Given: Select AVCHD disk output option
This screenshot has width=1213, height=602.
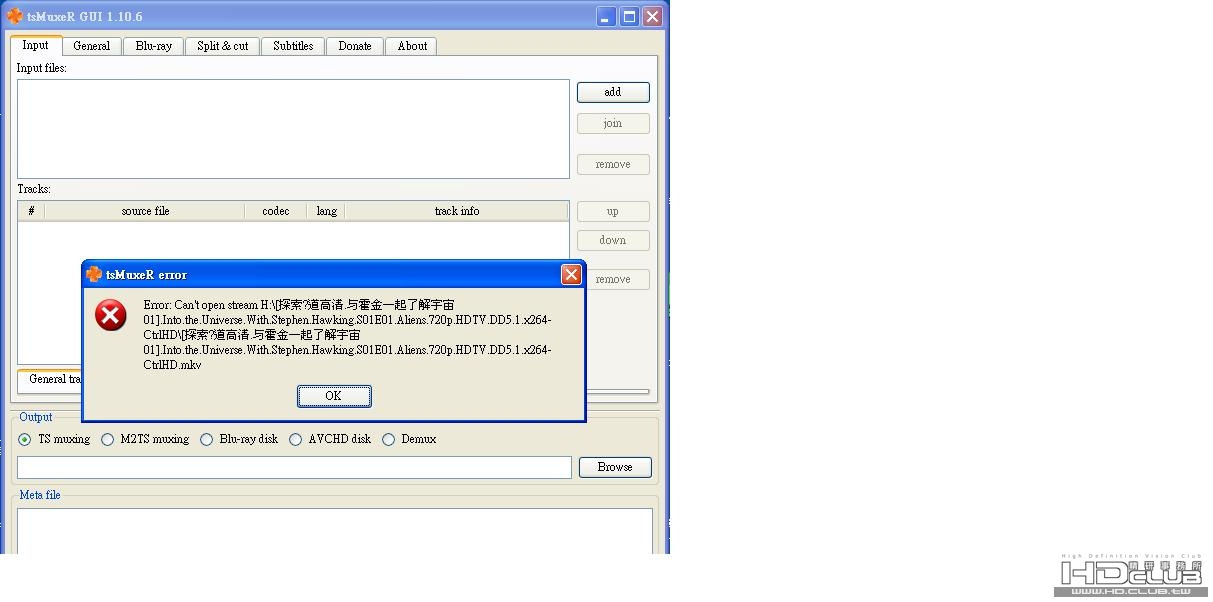Looking at the screenshot, I should [330, 439].
